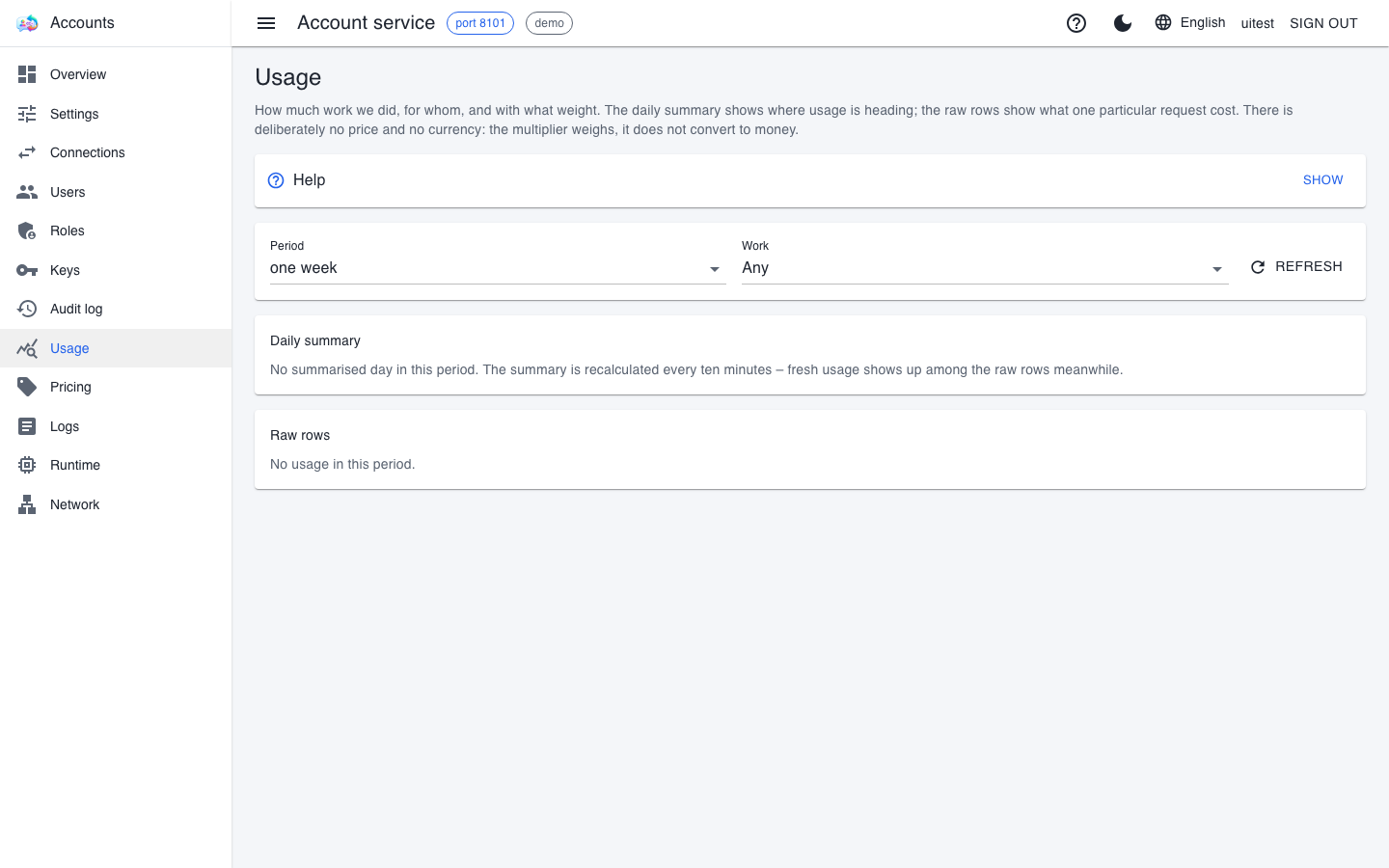
Task: Click 'No usage in this period.' text
Action: [x=342, y=464]
